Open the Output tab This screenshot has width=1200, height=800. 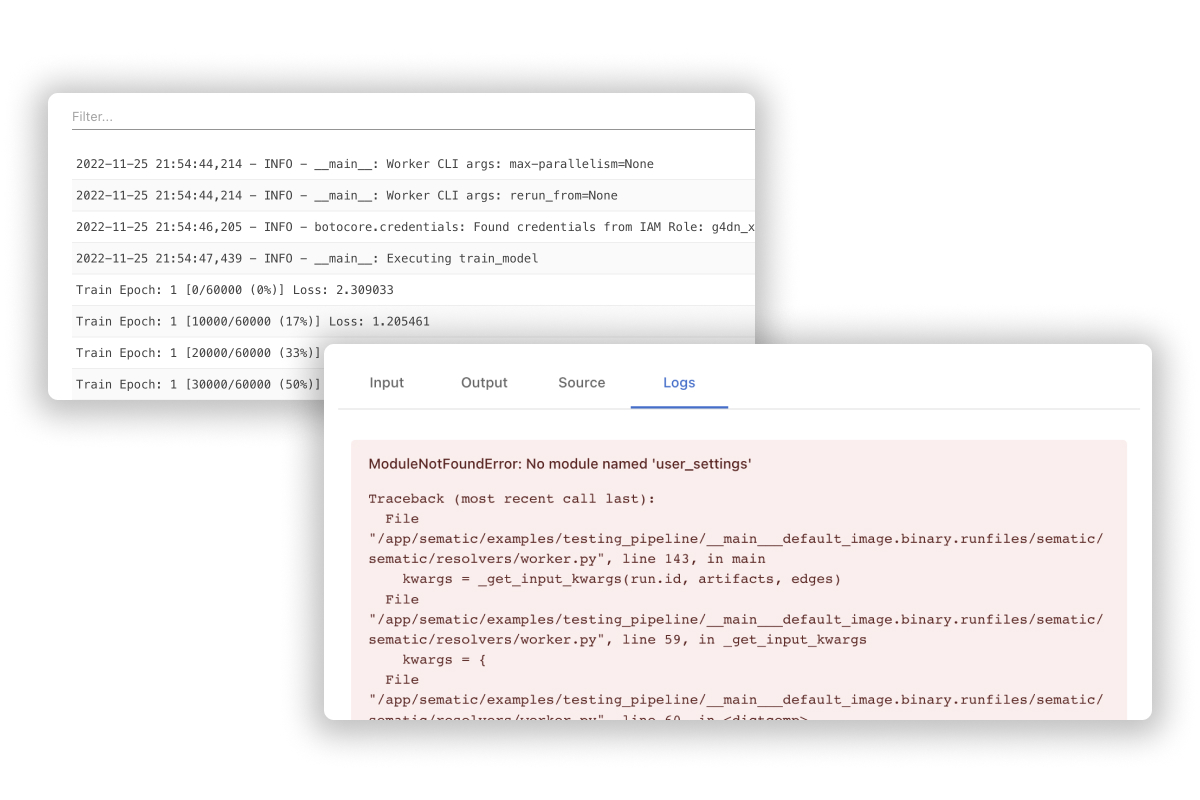pos(484,383)
